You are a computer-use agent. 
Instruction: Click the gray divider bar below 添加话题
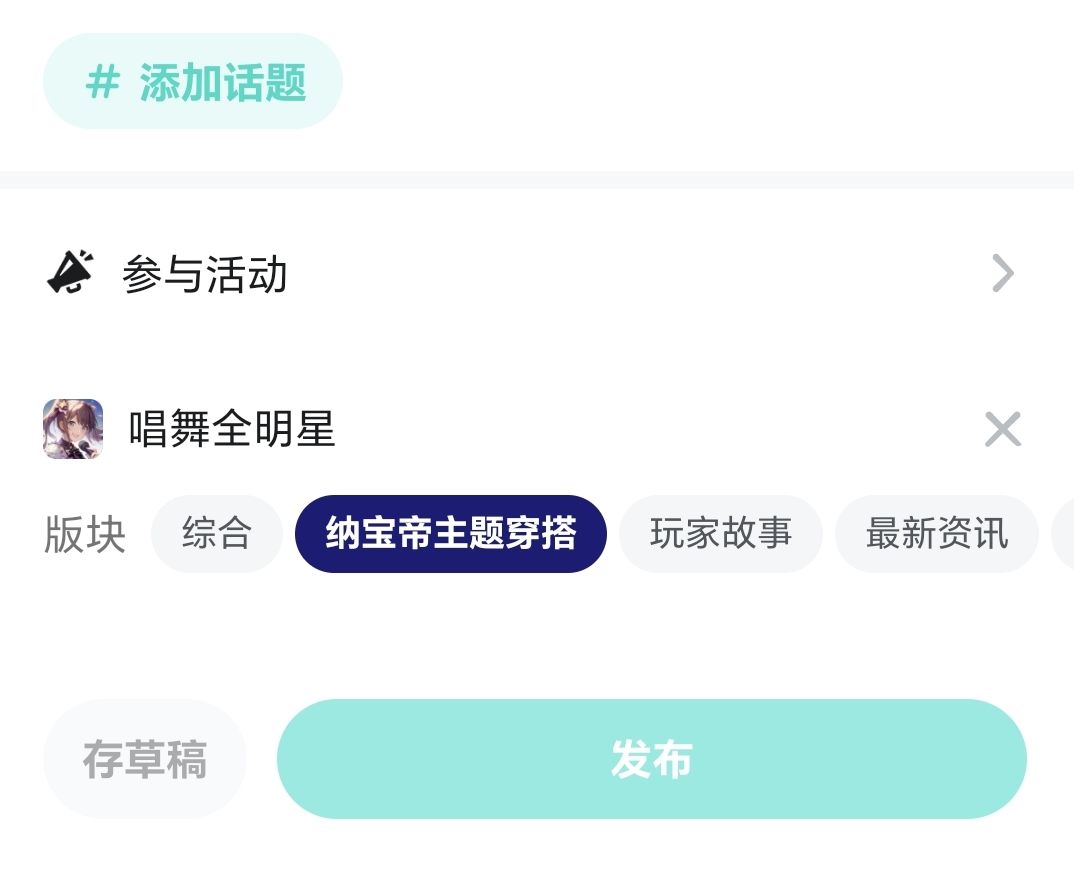(x=537, y=180)
